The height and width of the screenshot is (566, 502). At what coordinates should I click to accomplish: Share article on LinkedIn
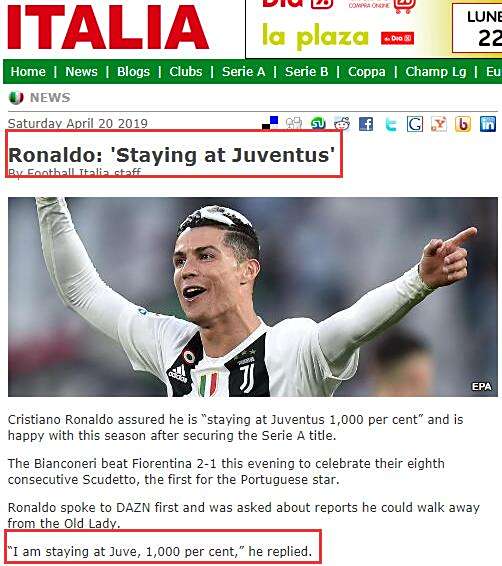(488, 124)
